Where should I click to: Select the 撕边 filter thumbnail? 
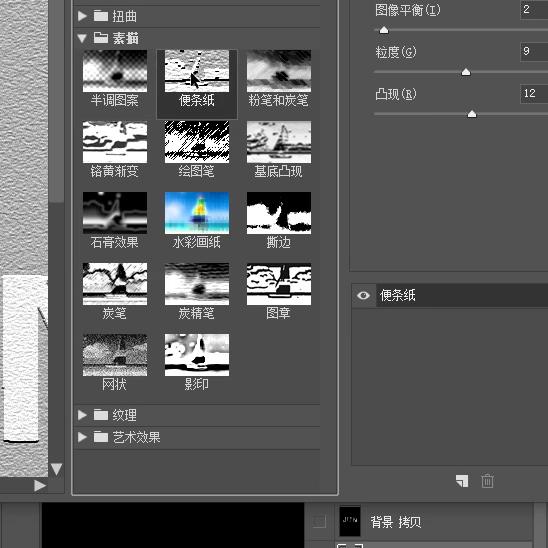click(x=279, y=213)
